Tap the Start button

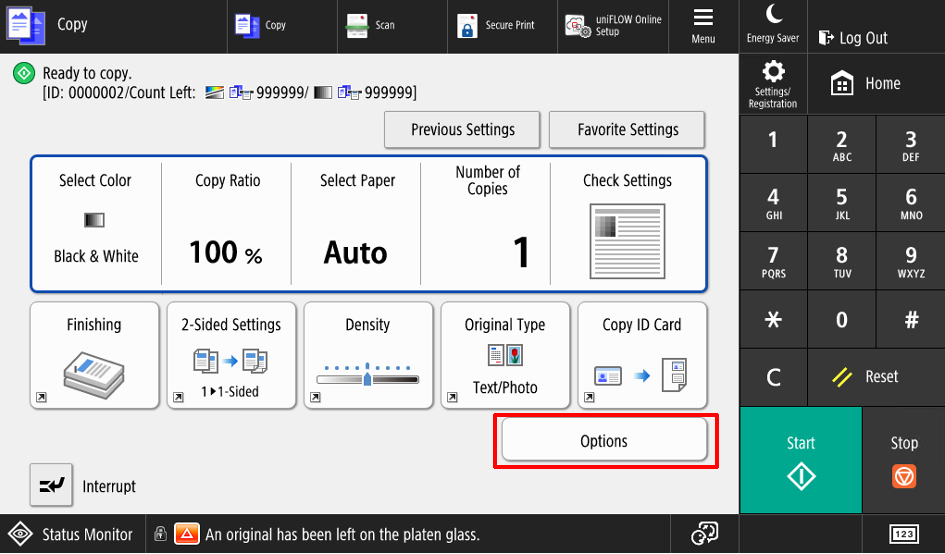tap(801, 460)
